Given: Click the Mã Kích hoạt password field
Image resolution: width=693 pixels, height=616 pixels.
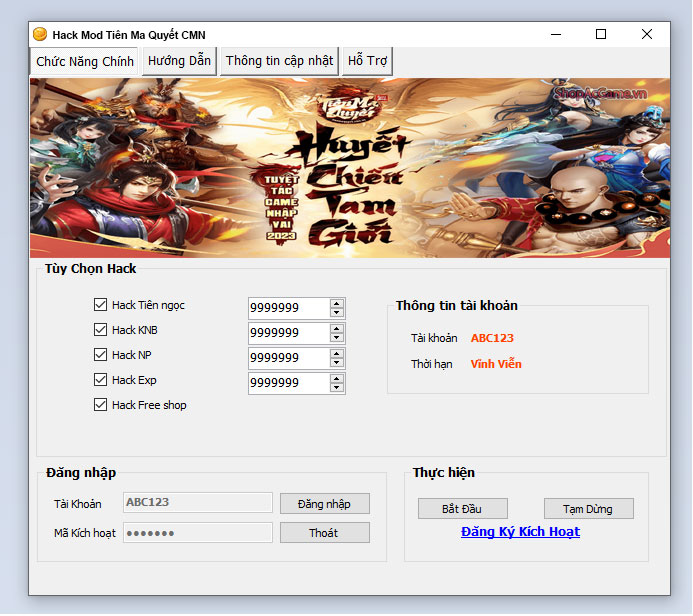Looking at the screenshot, I should tap(198, 532).
